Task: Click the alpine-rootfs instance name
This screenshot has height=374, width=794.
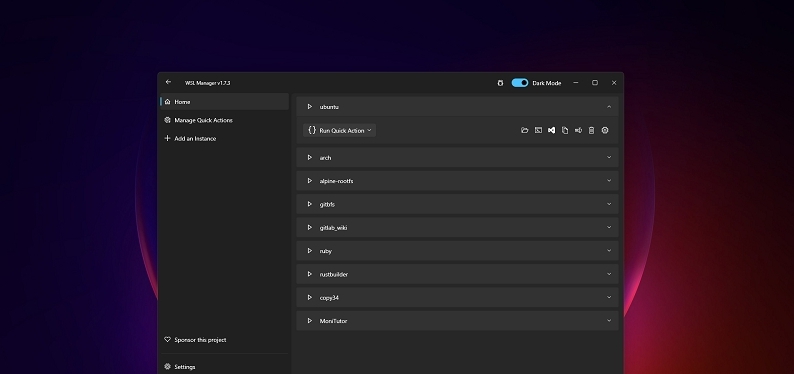Action: pyautogui.click(x=336, y=181)
